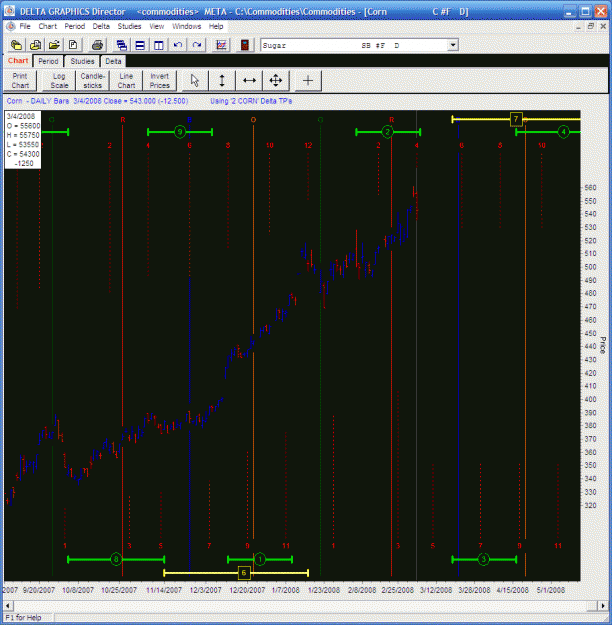
Task: Click the green circled 9 cycle marker
Action: pyautogui.click(x=180, y=132)
